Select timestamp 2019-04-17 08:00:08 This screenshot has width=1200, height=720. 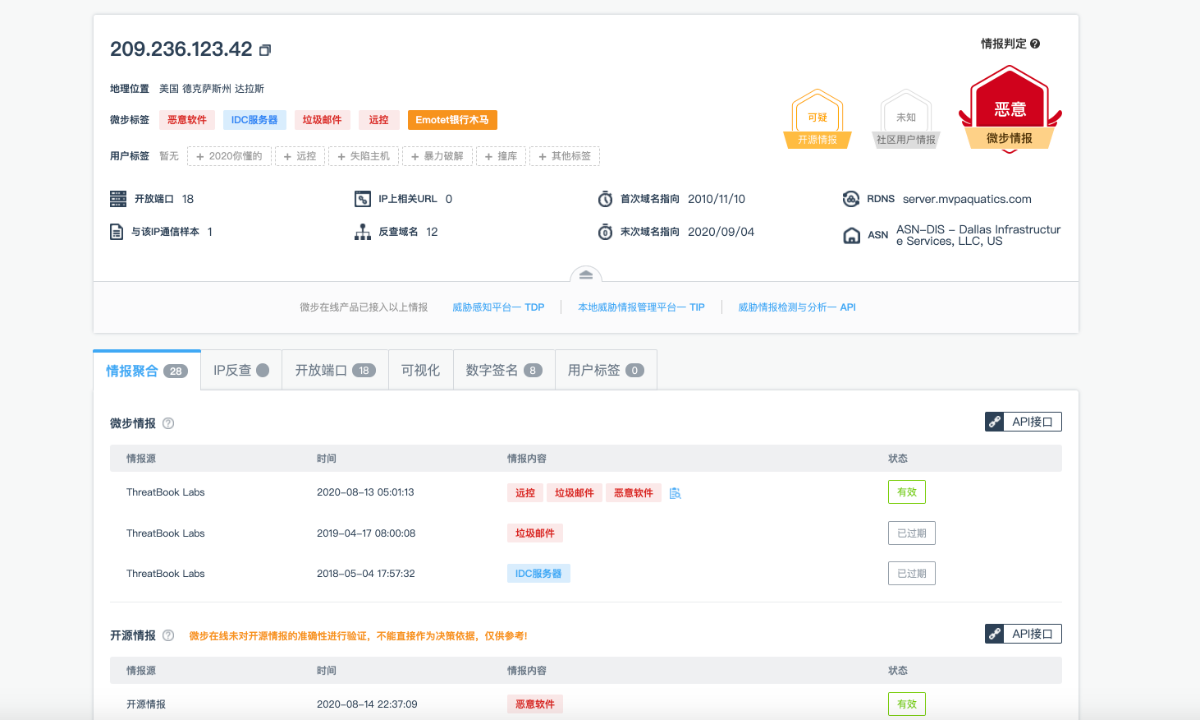365,533
